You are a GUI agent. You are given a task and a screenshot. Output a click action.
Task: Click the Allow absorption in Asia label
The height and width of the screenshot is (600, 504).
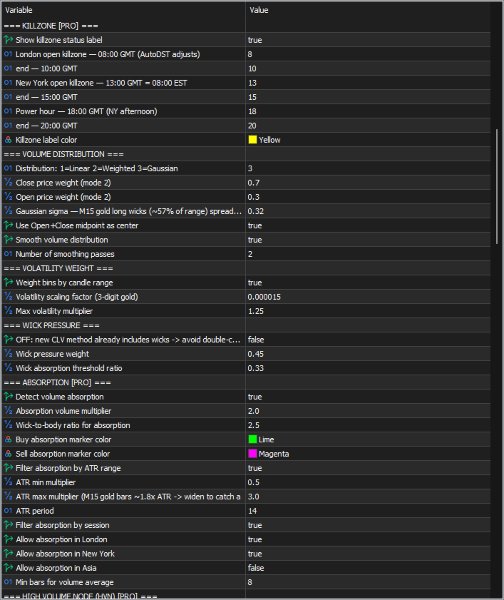(x=56, y=568)
